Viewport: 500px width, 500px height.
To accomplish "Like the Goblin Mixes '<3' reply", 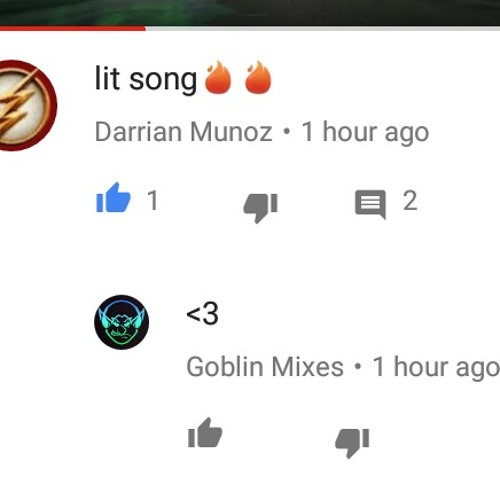I will (205, 433).
